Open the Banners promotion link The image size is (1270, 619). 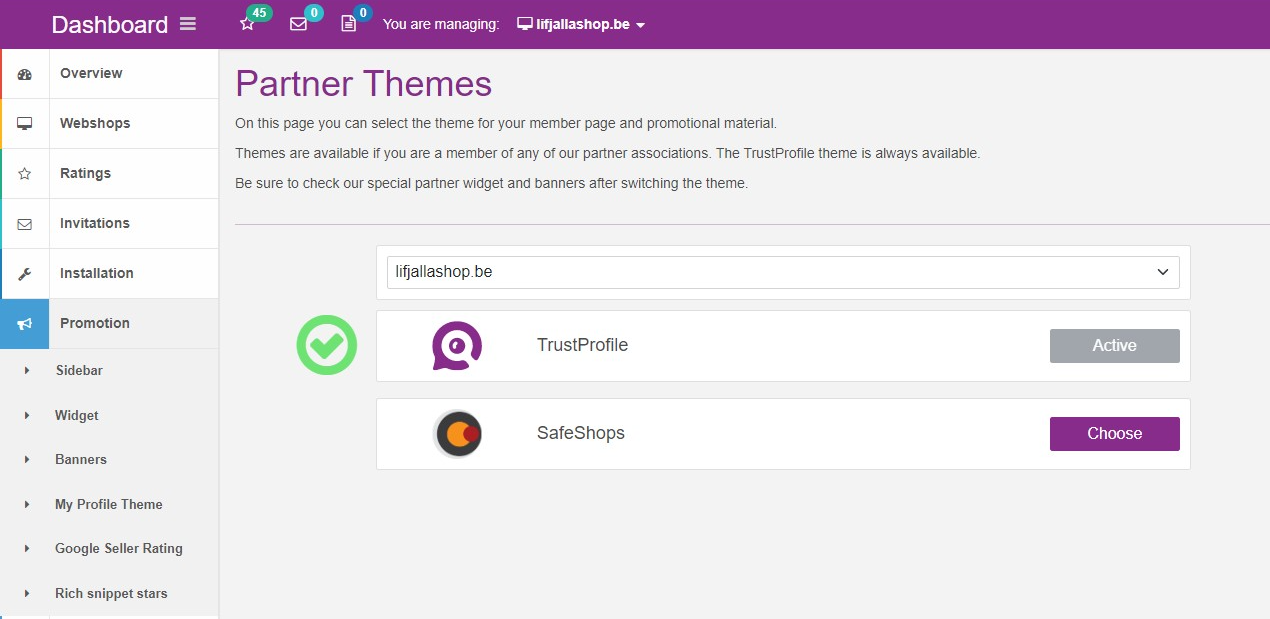[81, 460]
